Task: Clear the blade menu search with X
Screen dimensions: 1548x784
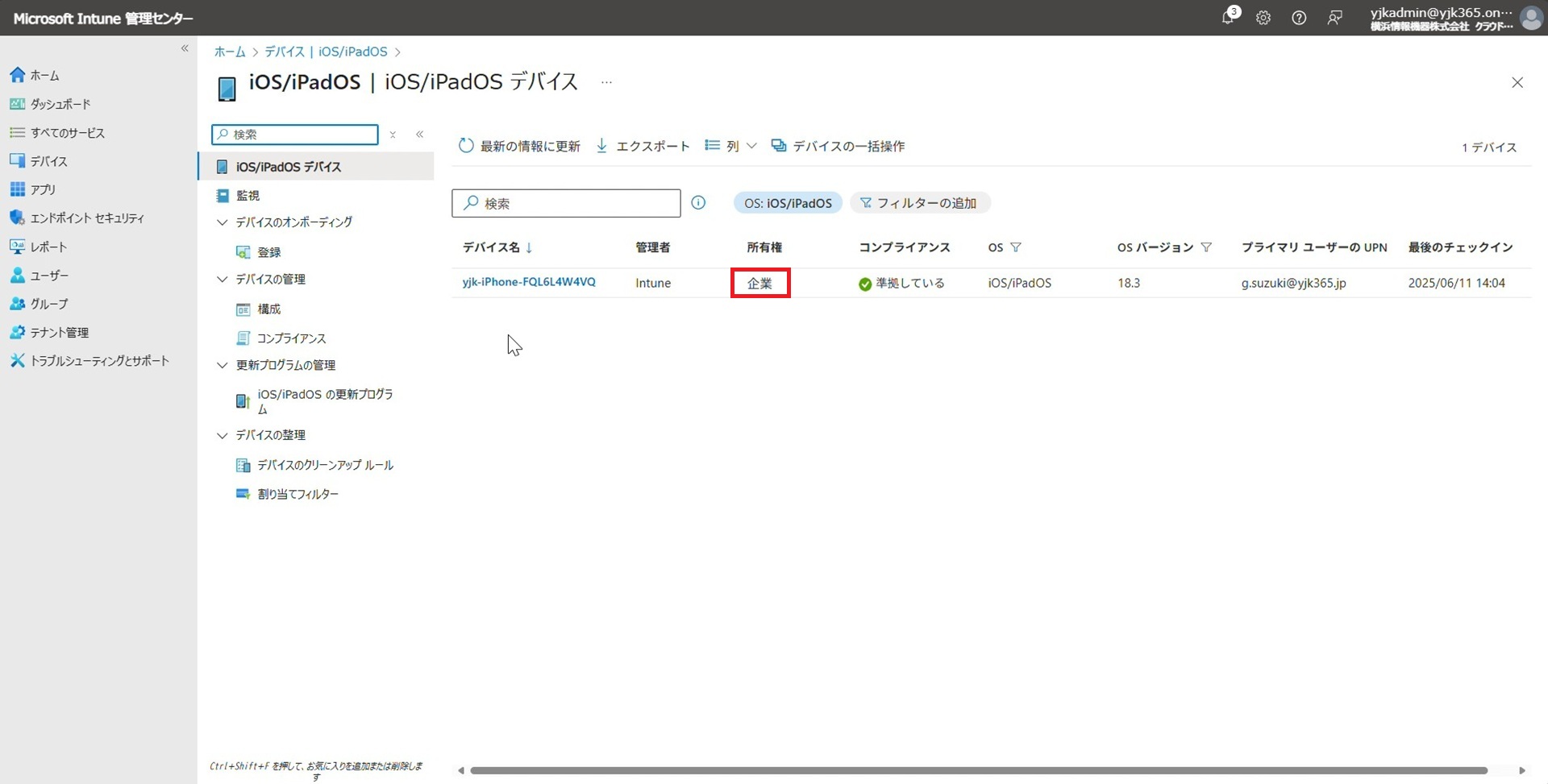Action: tap(393, 135)
